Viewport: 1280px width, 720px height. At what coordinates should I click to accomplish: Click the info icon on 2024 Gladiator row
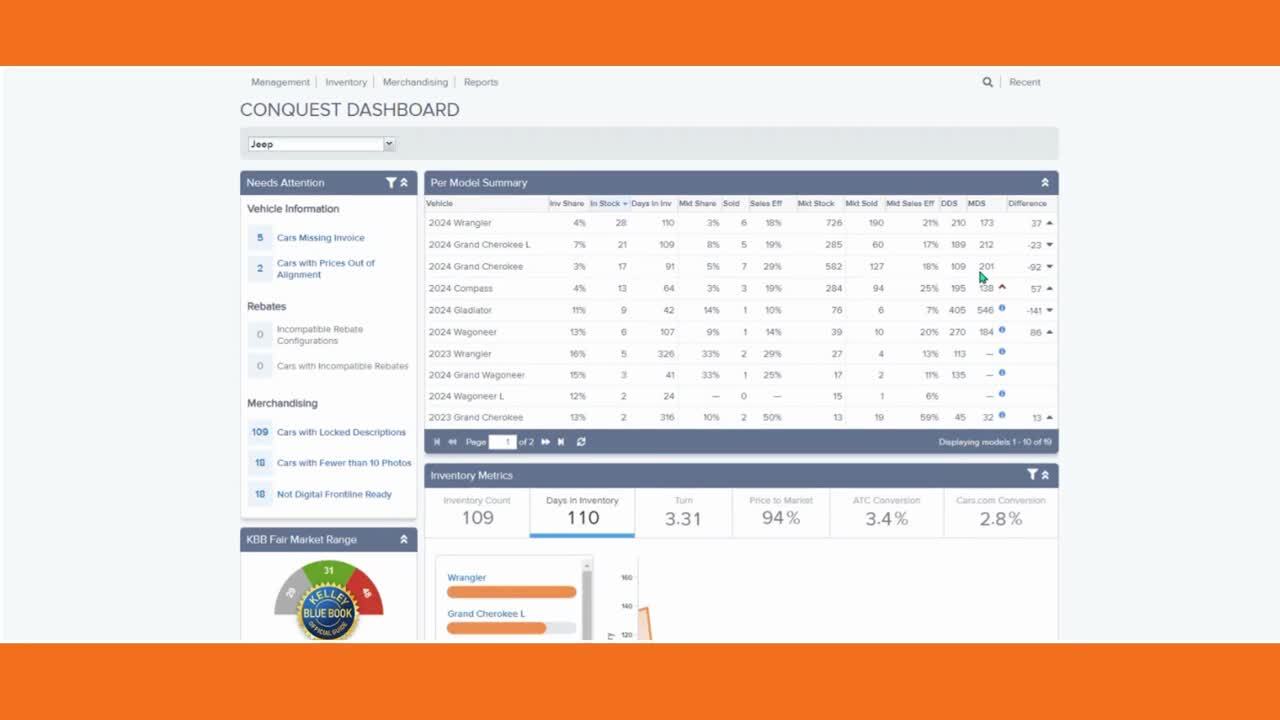[1002, 309]
